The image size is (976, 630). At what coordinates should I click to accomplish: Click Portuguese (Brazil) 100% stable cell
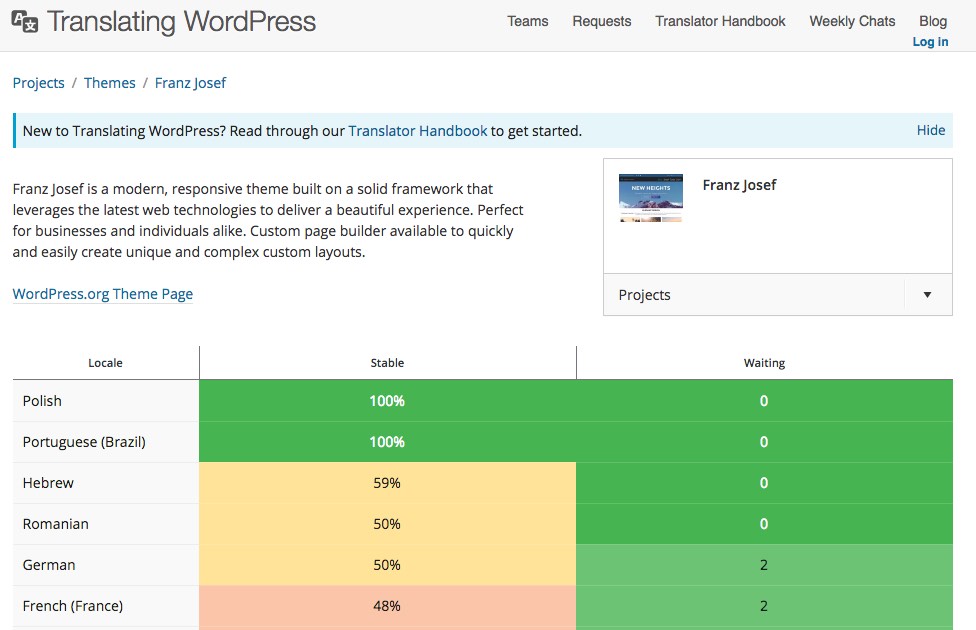point(387,442)
